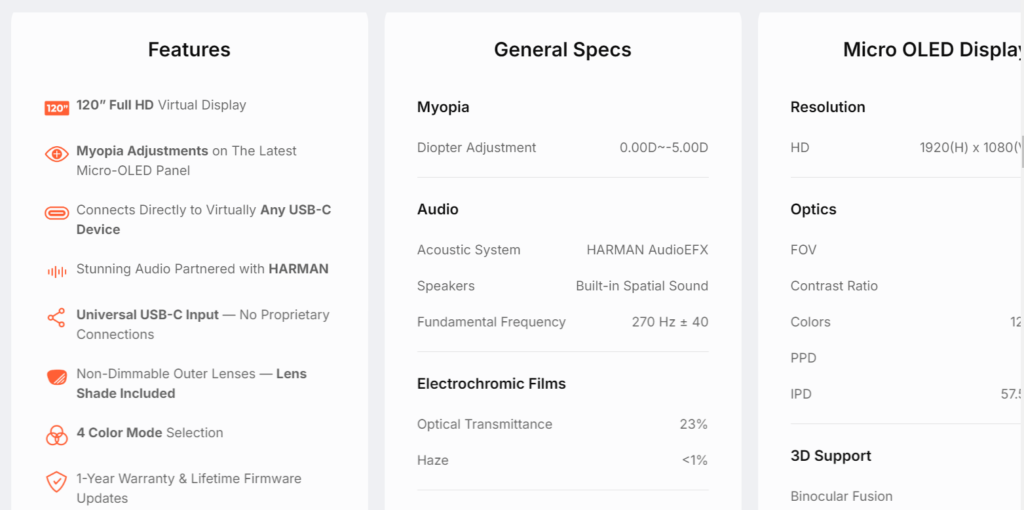Click the eye icon beside Myopia Adjustments
1024x510 pixels.
pyautogui.click(x=57, y=154)
